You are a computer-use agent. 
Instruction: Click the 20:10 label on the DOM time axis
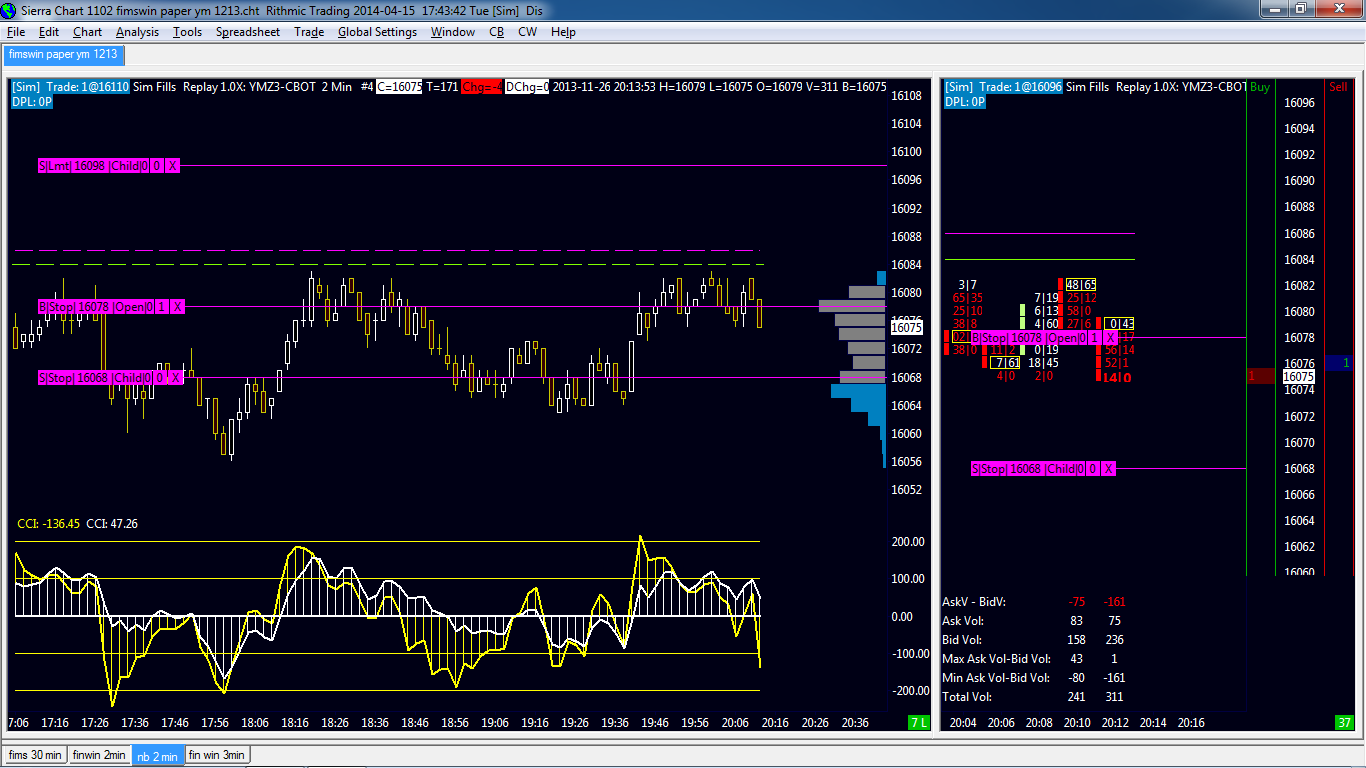click(1079, 722)
